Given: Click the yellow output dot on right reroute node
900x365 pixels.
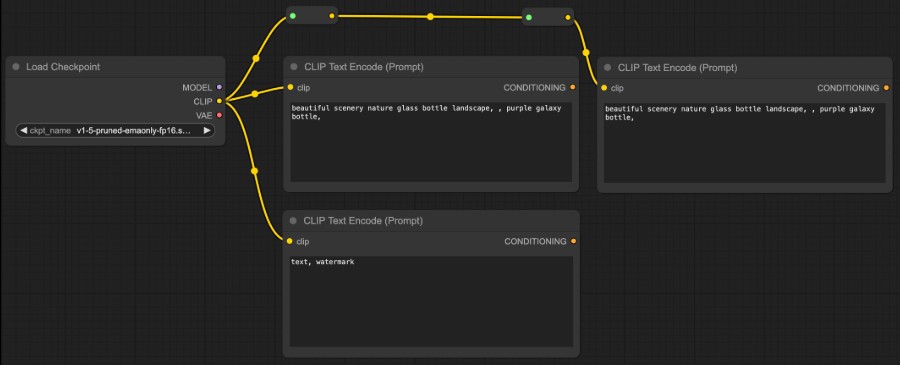Looking at the screenshot, I should click(x=568, y=17).
